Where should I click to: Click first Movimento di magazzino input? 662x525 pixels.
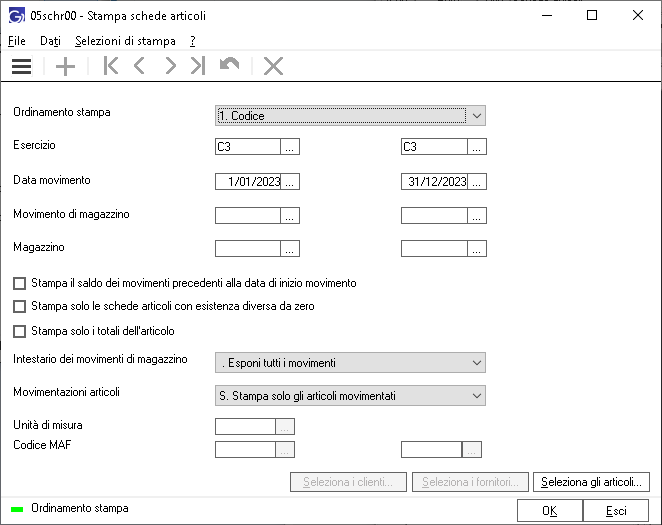pyautogui.click(x=248, y=215)
